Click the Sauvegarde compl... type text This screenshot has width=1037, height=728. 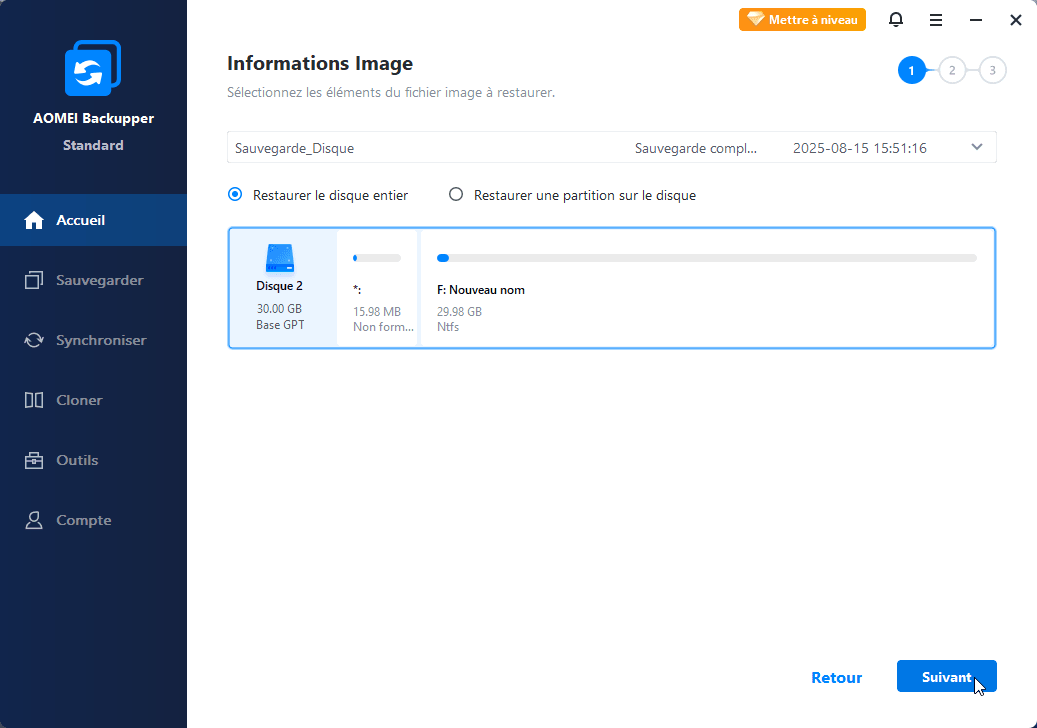pyautogui.click(x=696, y=148)
